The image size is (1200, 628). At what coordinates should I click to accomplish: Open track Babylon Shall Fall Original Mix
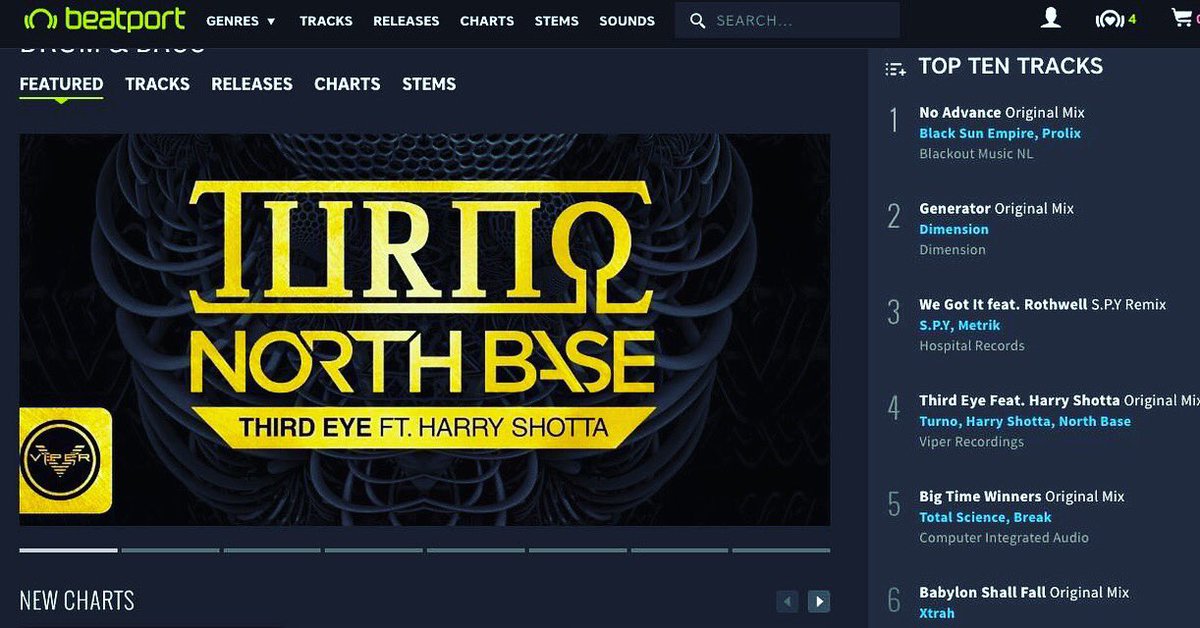pyautogui.click(x=1024, y=593)
